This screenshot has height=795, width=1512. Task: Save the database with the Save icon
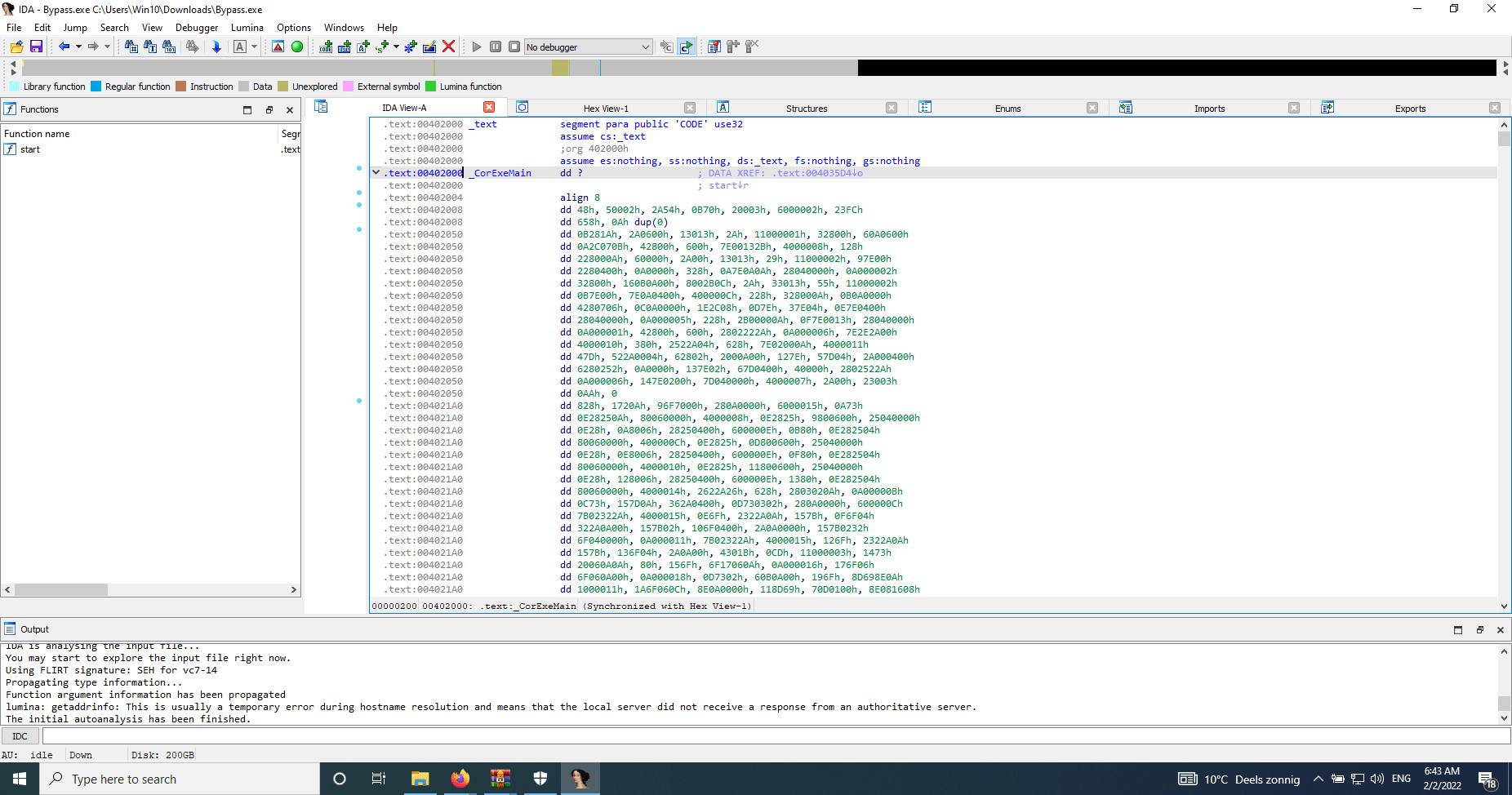click(37, 47)
